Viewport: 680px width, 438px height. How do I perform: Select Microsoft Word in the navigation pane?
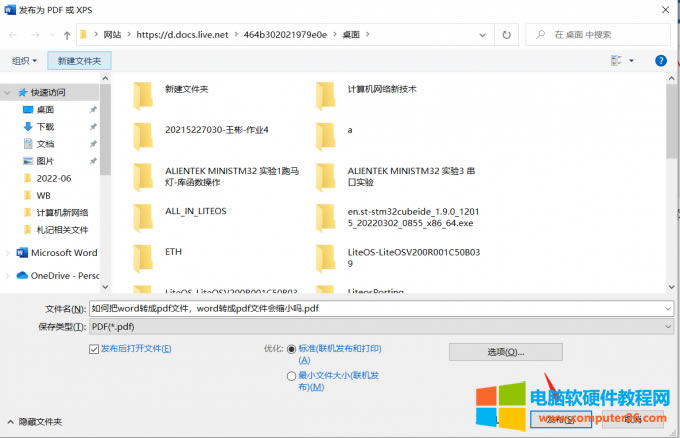click(63, 253)
